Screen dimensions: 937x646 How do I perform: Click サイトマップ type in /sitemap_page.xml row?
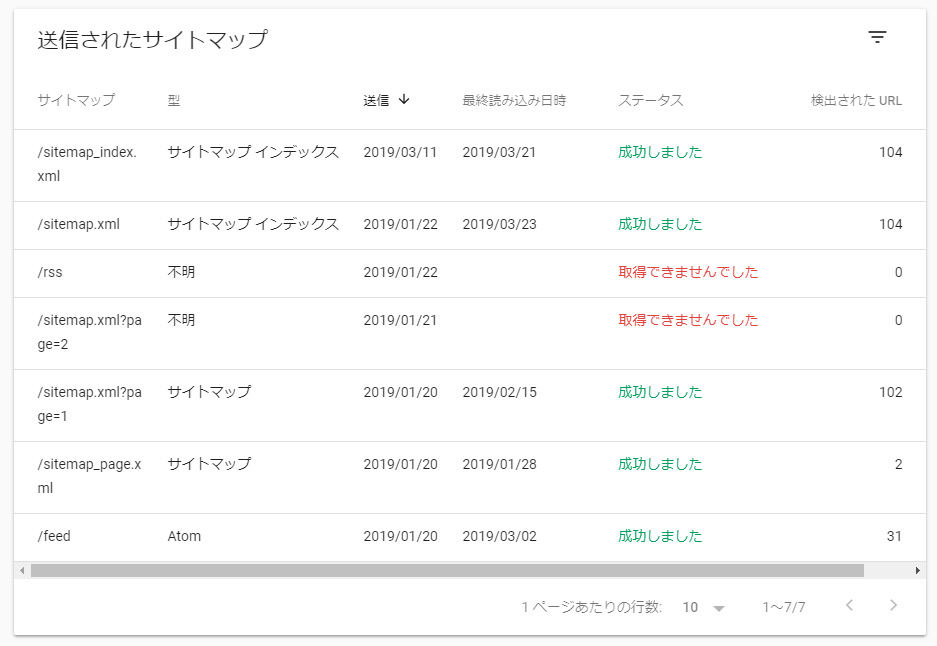tap(209, 464)
